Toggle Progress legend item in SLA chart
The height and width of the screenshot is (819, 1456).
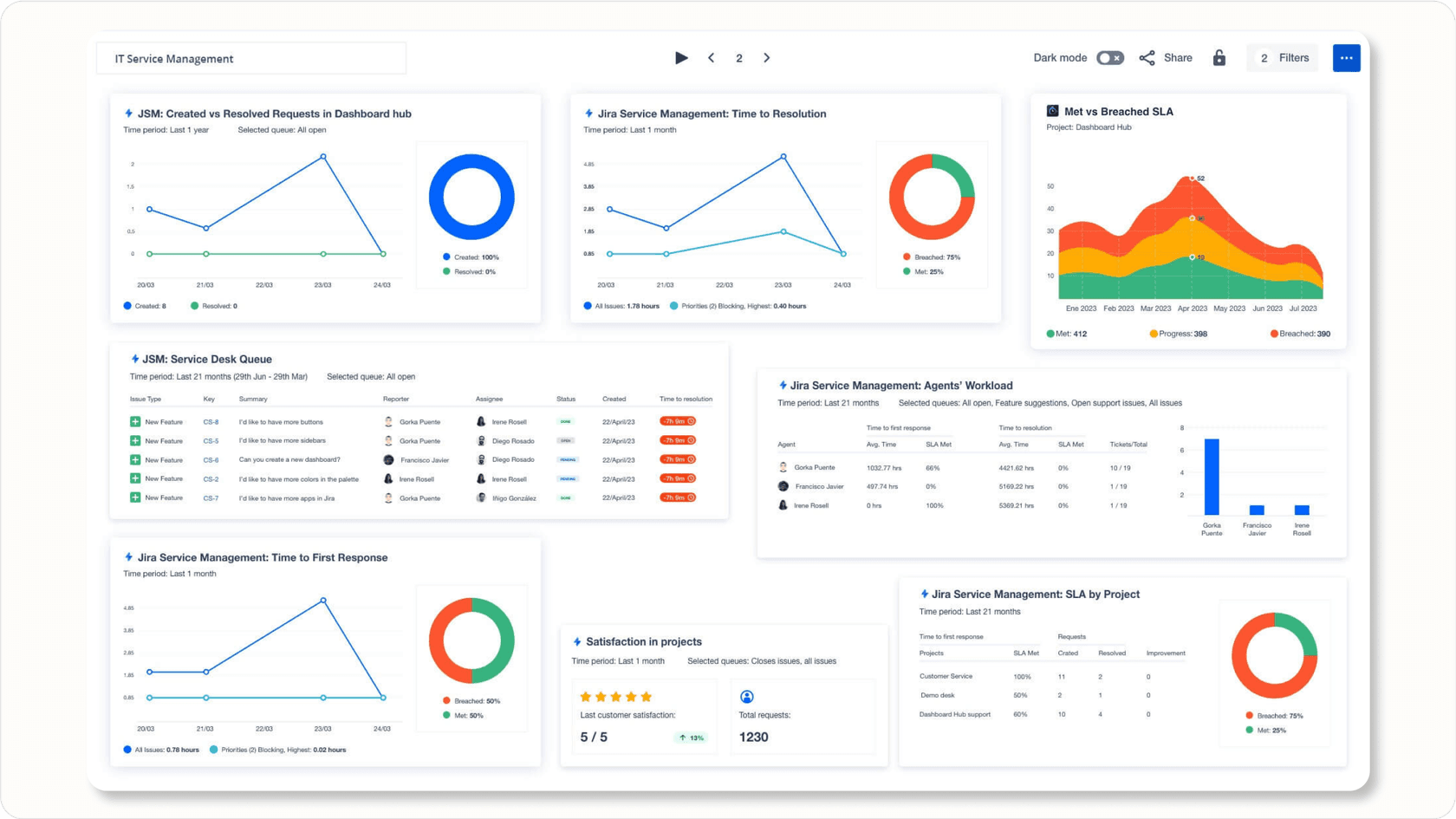[1178, 334]
